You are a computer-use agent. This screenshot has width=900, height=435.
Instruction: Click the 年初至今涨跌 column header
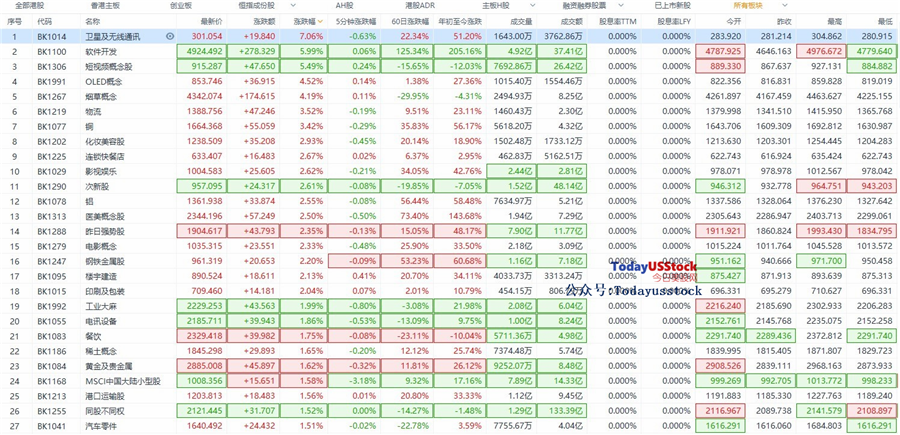[460, 21]
